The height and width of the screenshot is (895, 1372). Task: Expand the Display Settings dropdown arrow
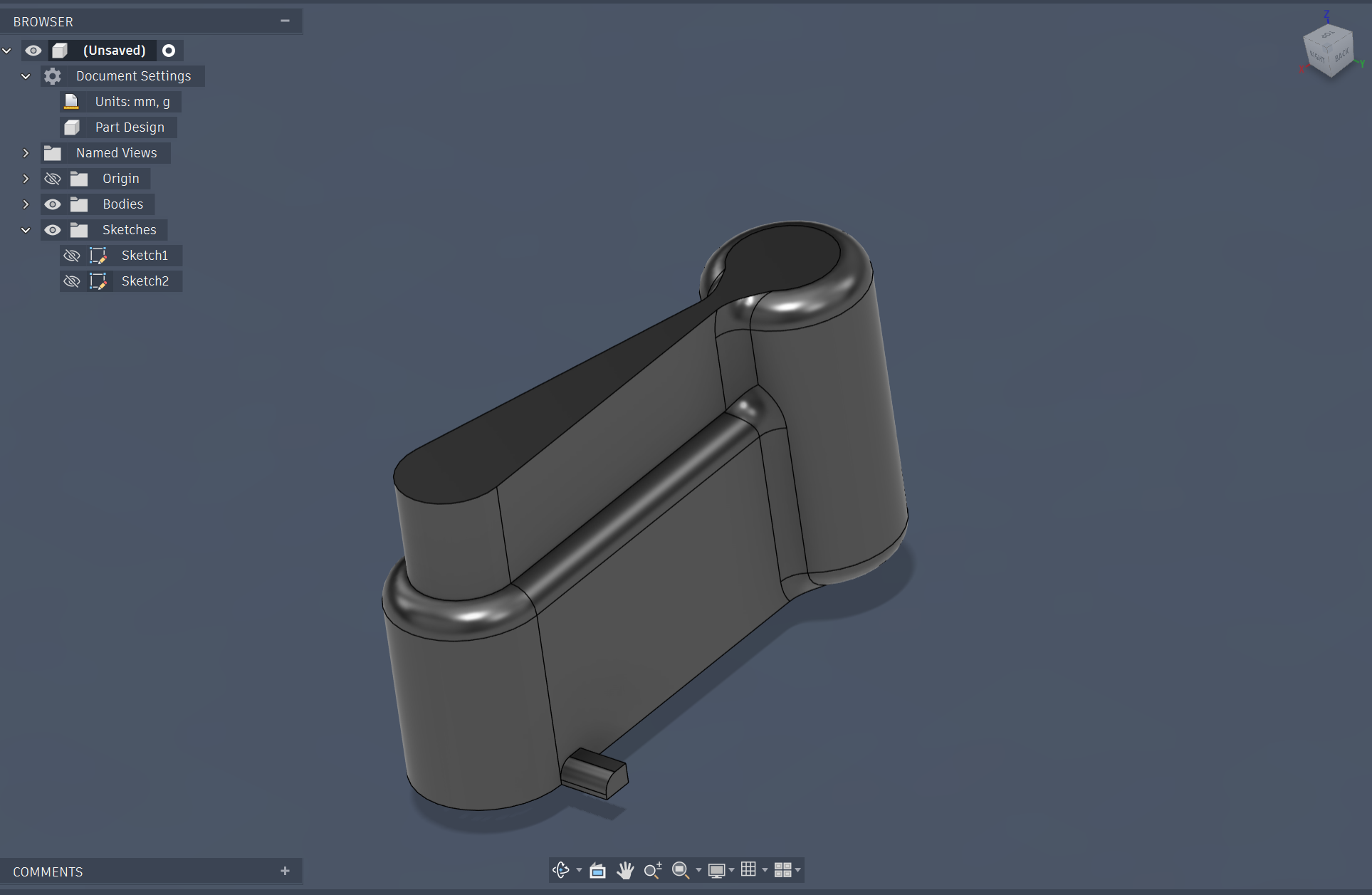coord(731,870)
